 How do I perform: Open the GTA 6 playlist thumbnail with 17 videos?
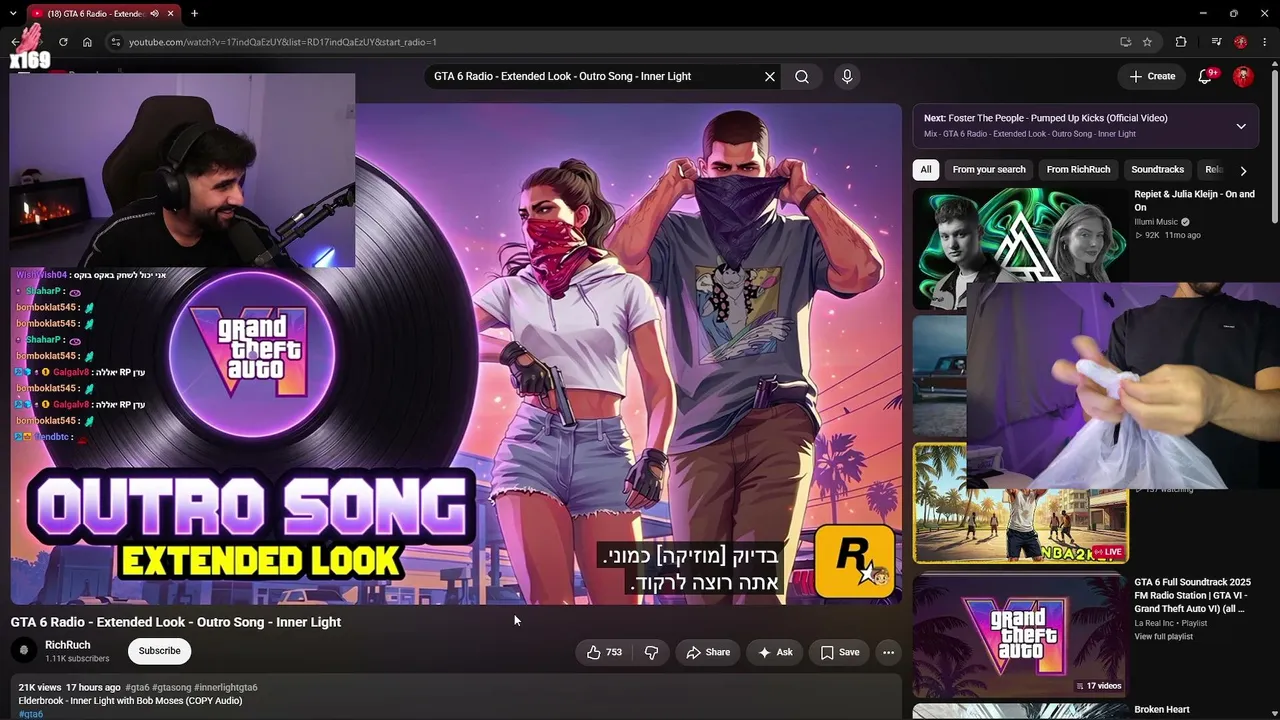[1020, 635]
